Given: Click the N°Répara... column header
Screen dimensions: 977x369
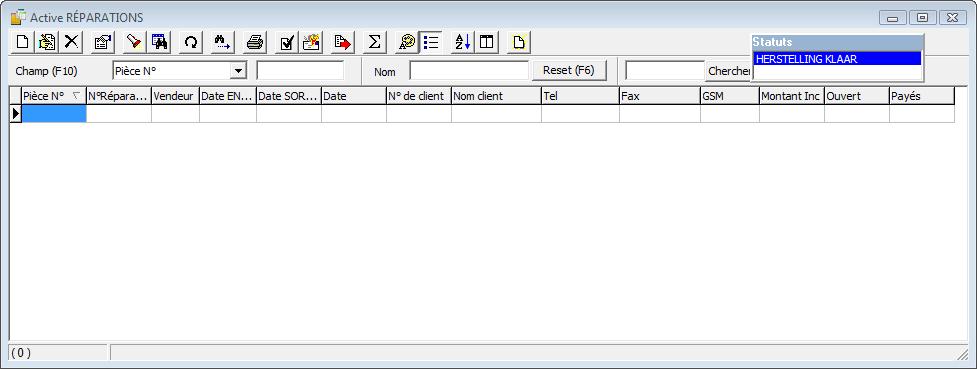Looking at the screenshot, I should pyautogui.click(x=118, y=96).
